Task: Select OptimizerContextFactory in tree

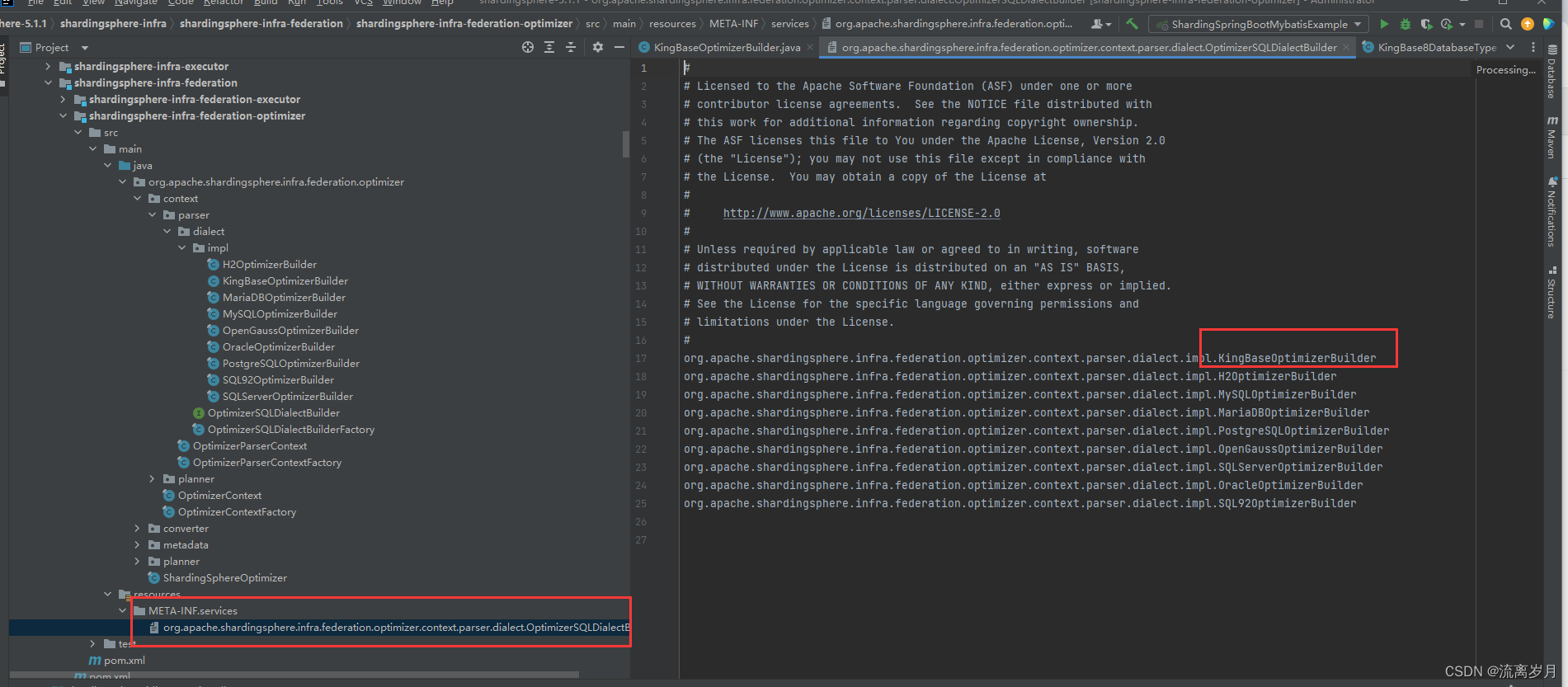Action: [x=229, y=511]
